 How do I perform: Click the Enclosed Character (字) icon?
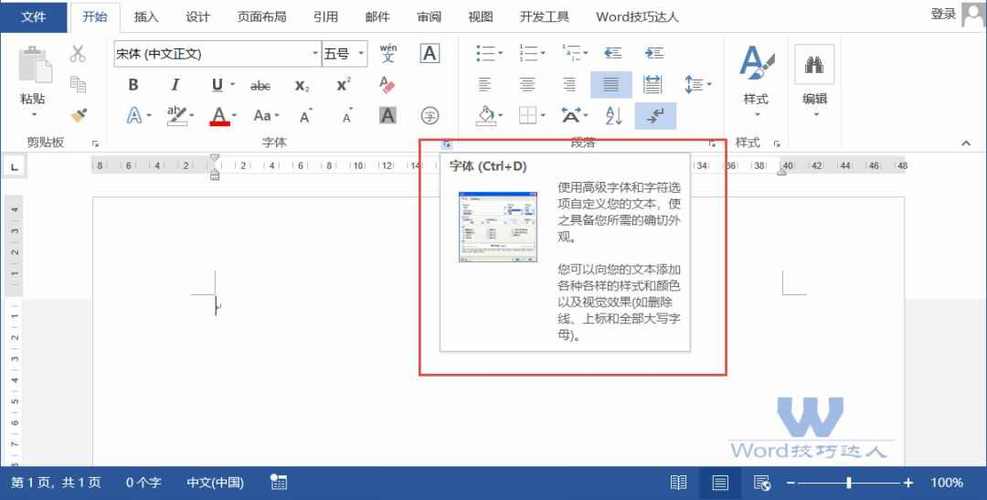[430, 116]
